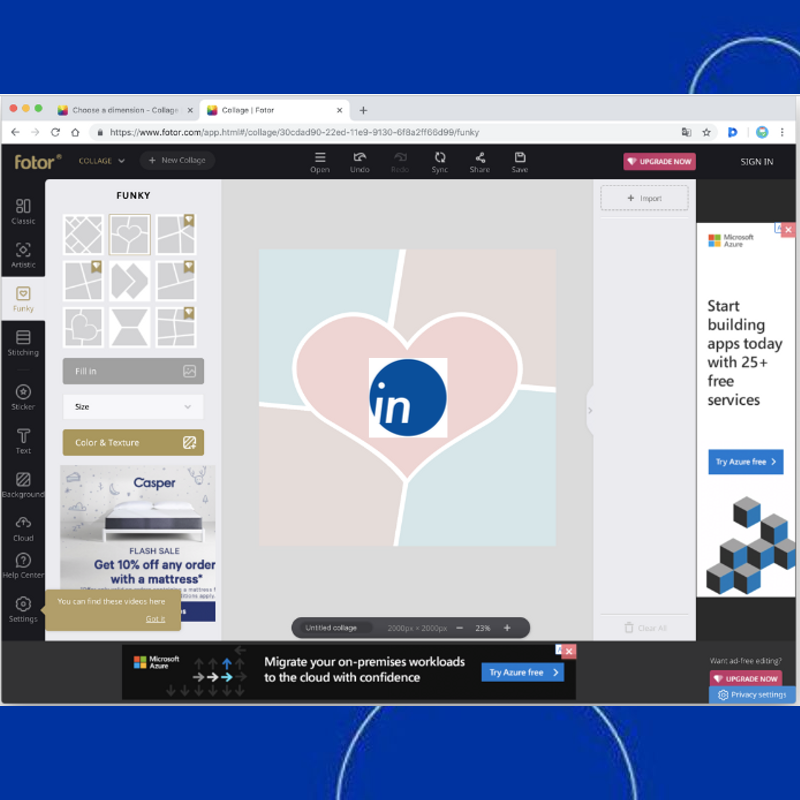Open the Classic collage sidebar section
This screenshot has height=800, width=800.
(23, 211)
